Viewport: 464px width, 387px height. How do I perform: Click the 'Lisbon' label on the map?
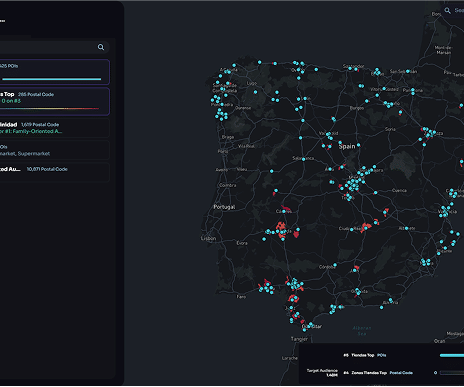tap(208, 239)
